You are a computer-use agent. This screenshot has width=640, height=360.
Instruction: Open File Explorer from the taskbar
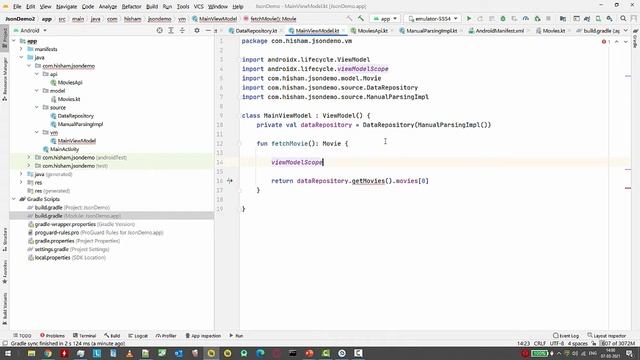tap(31, 353)
